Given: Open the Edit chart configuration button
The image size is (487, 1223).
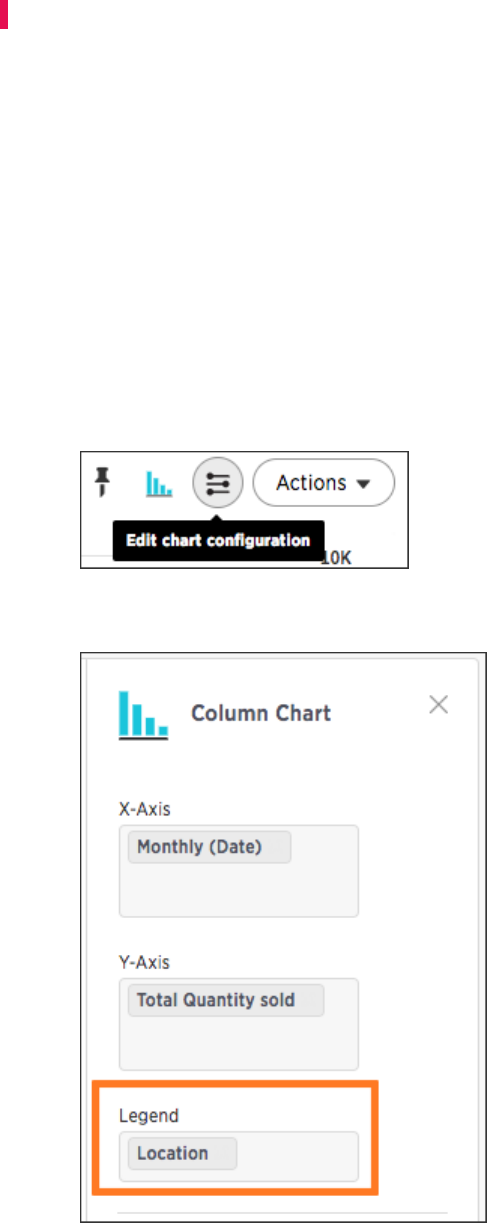Looking at the screenshot, I should [x=217, y=484].
